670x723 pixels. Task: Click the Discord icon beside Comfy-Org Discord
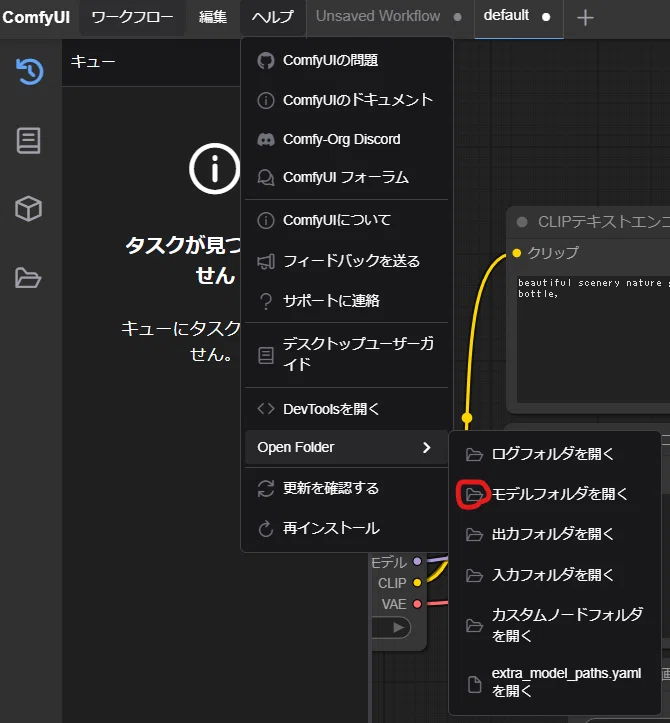(x=266, y=139)
